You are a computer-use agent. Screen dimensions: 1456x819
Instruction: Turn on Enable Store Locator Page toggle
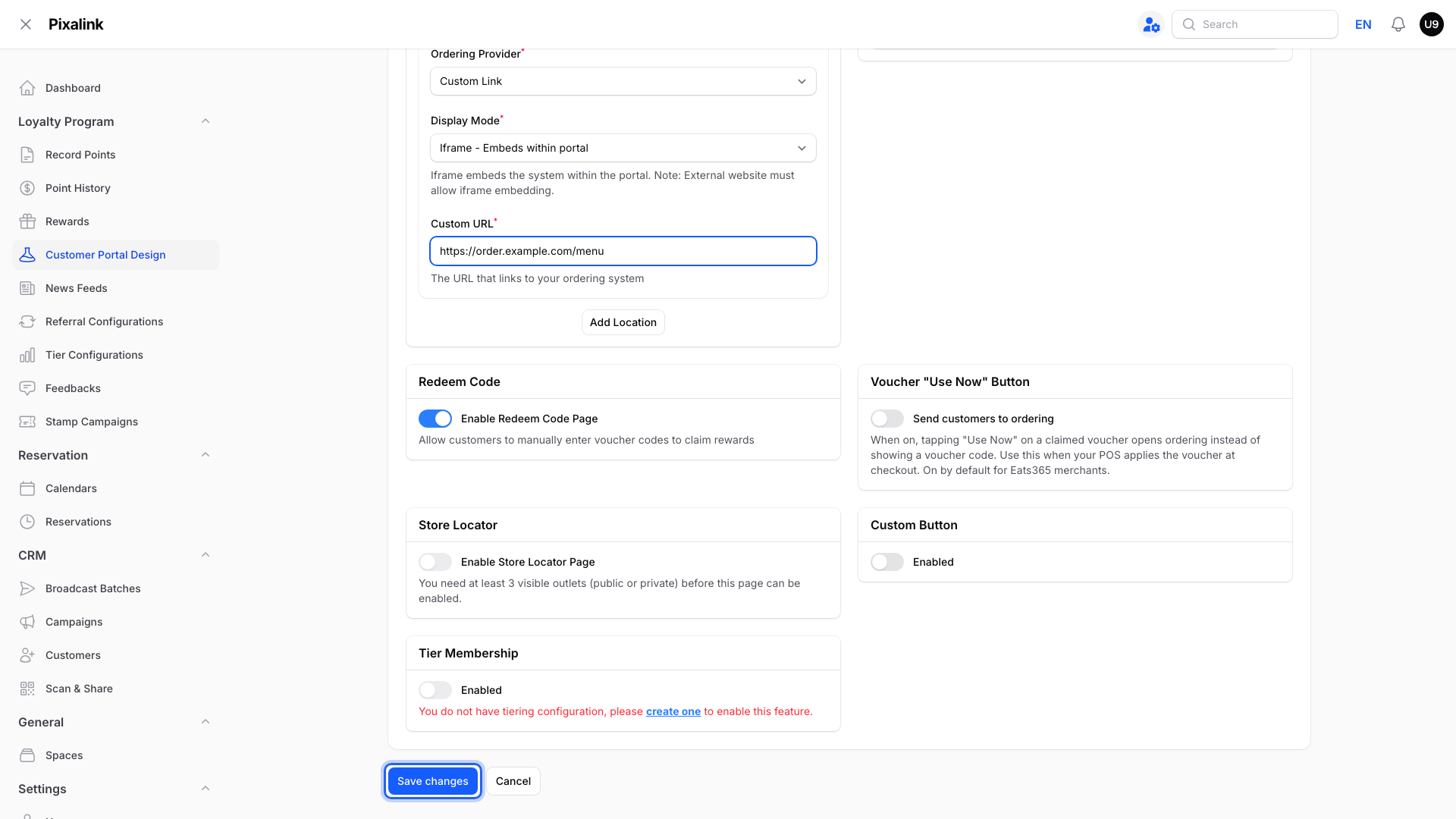[x=435, y=562]
